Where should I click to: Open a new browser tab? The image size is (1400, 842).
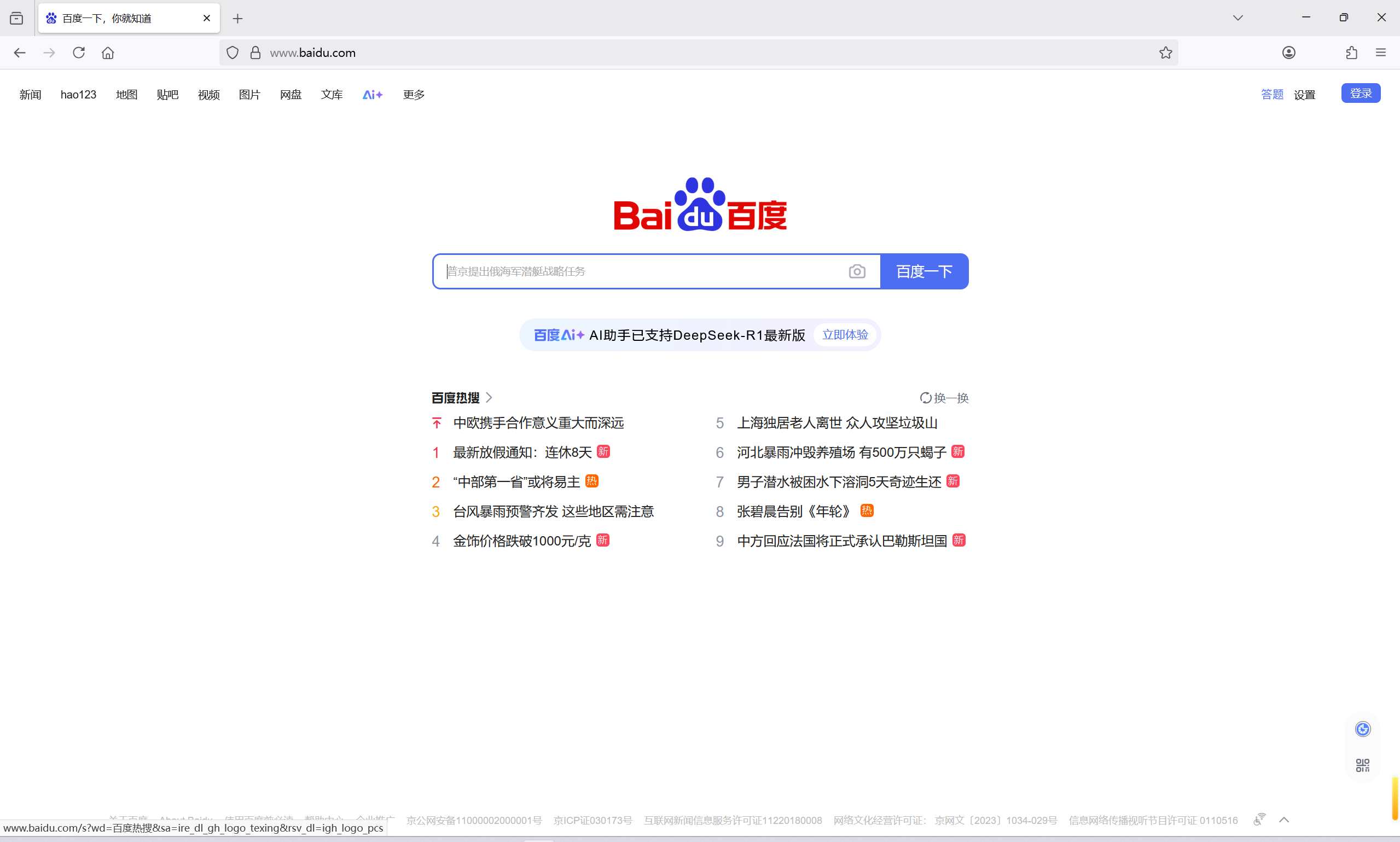coord(237,19)
